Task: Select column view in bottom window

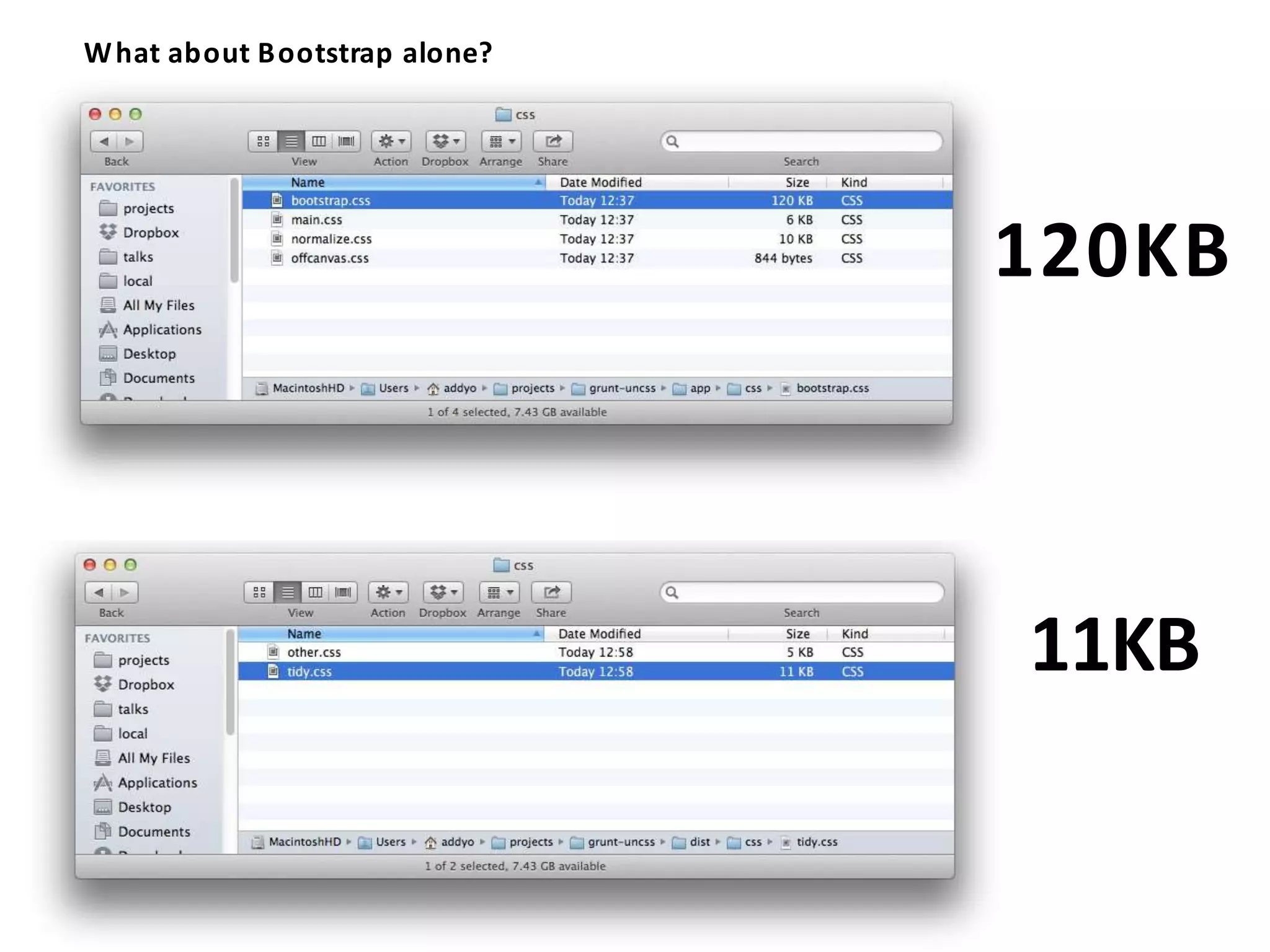Action: (x=315, y=592)
